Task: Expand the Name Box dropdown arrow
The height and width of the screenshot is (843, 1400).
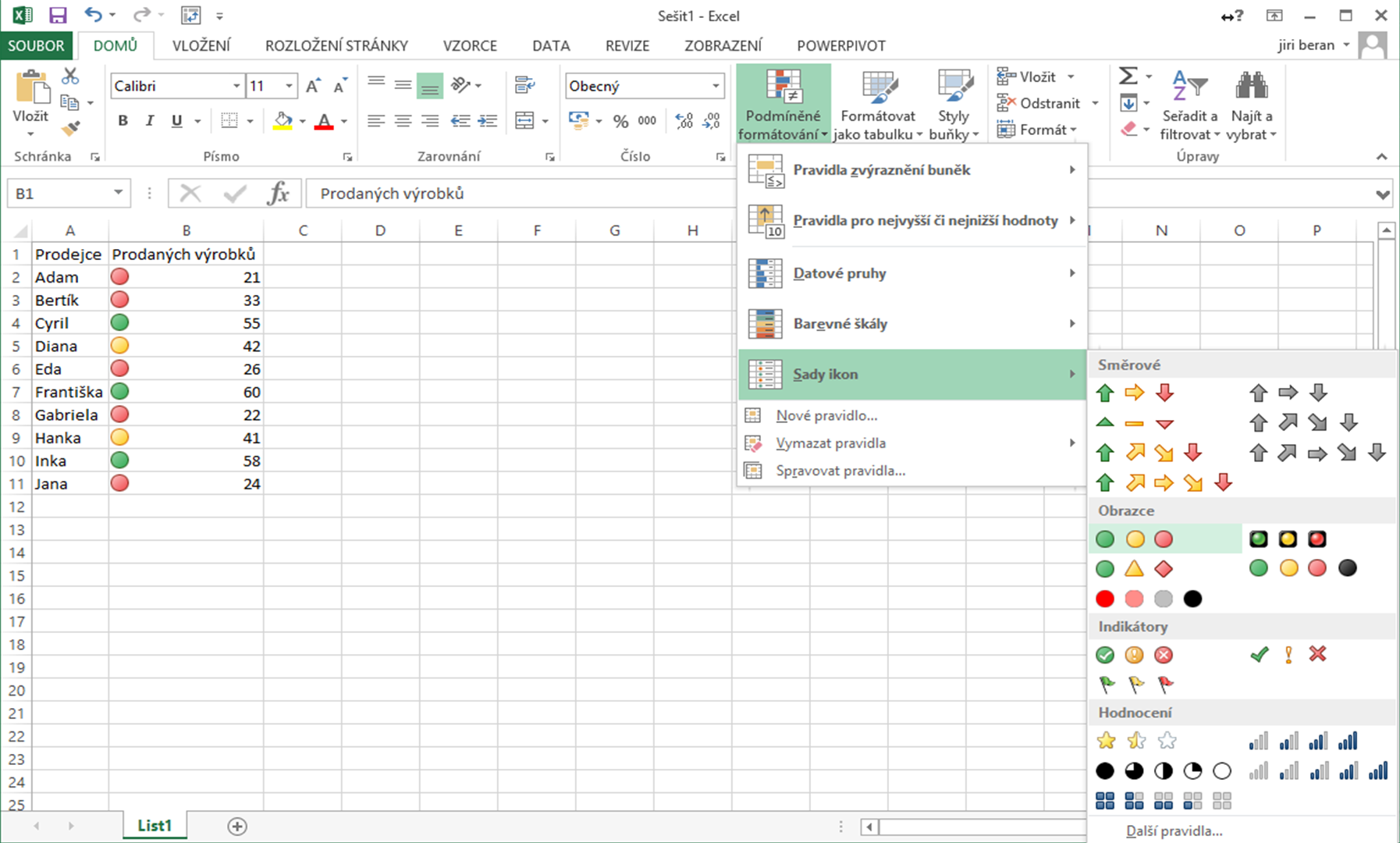Action: click(x=118, y=193)
